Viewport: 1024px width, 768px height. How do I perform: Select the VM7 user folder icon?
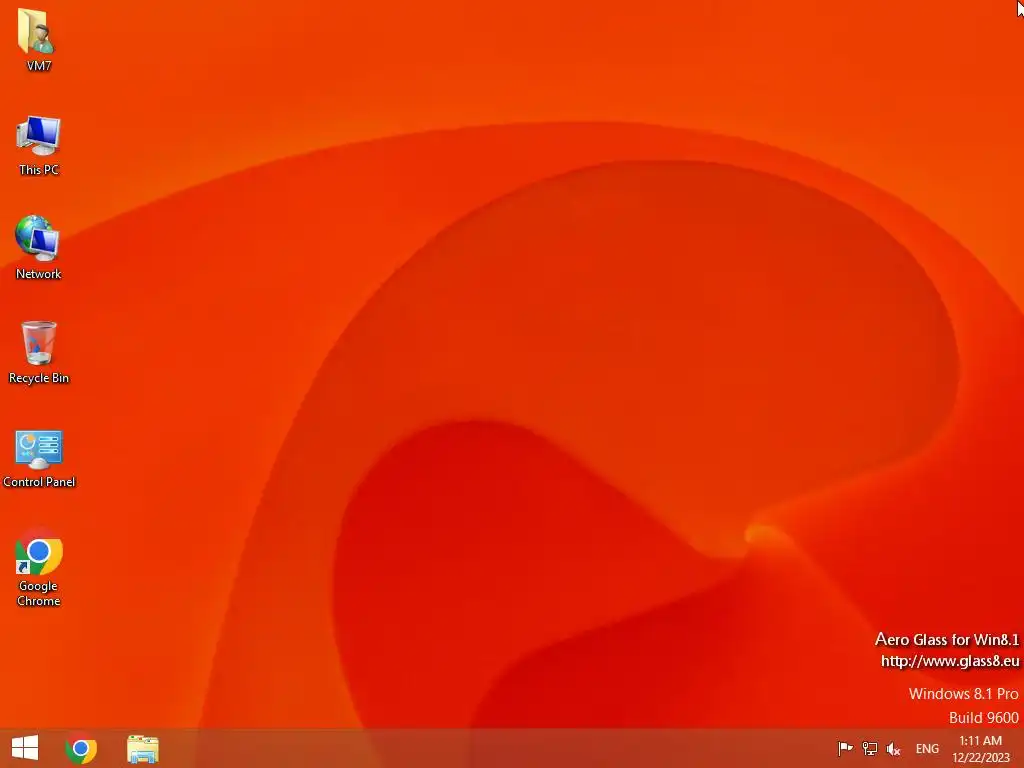[37, 31]
